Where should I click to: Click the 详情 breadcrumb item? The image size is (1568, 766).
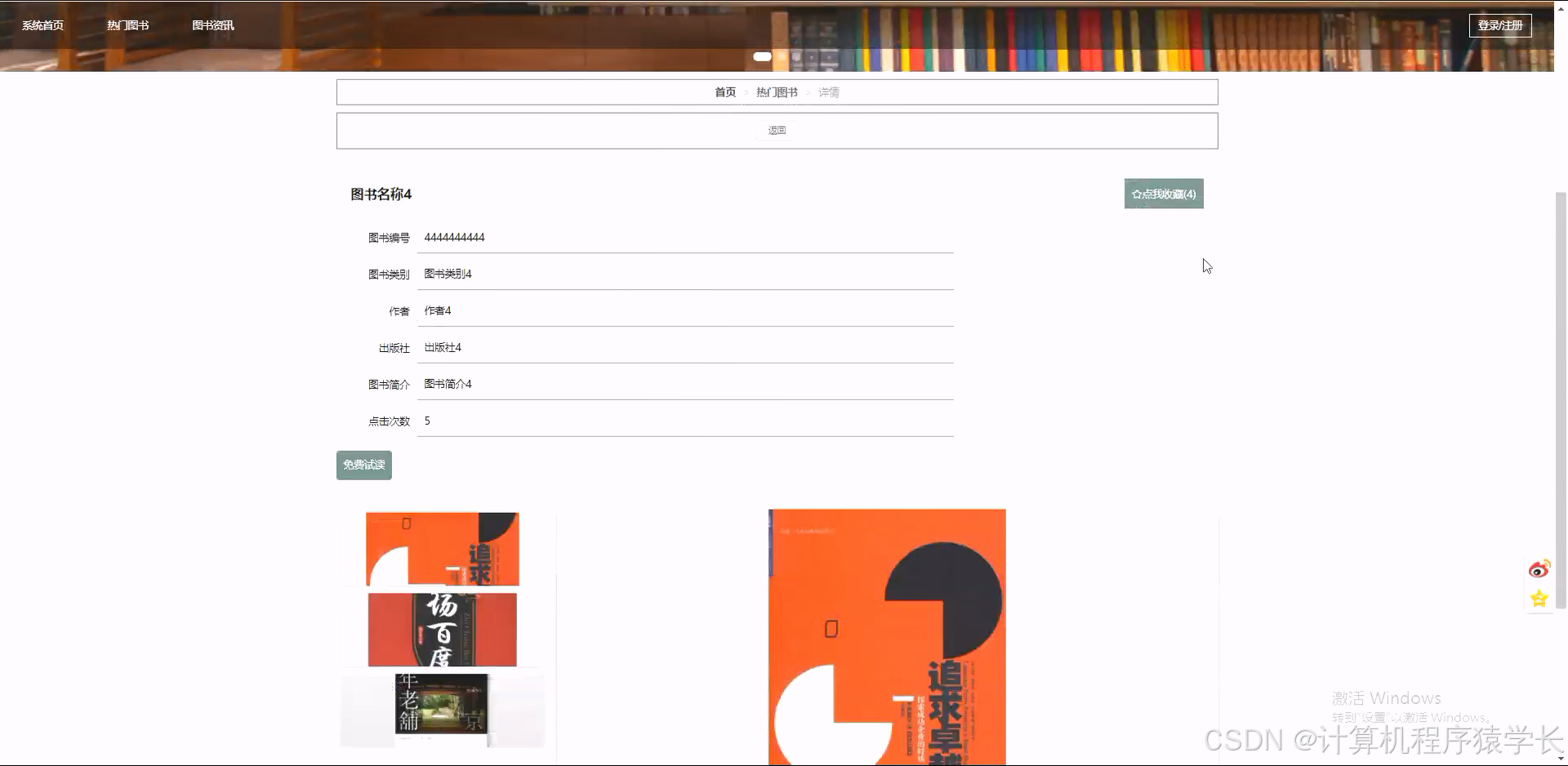pos(829,92)
